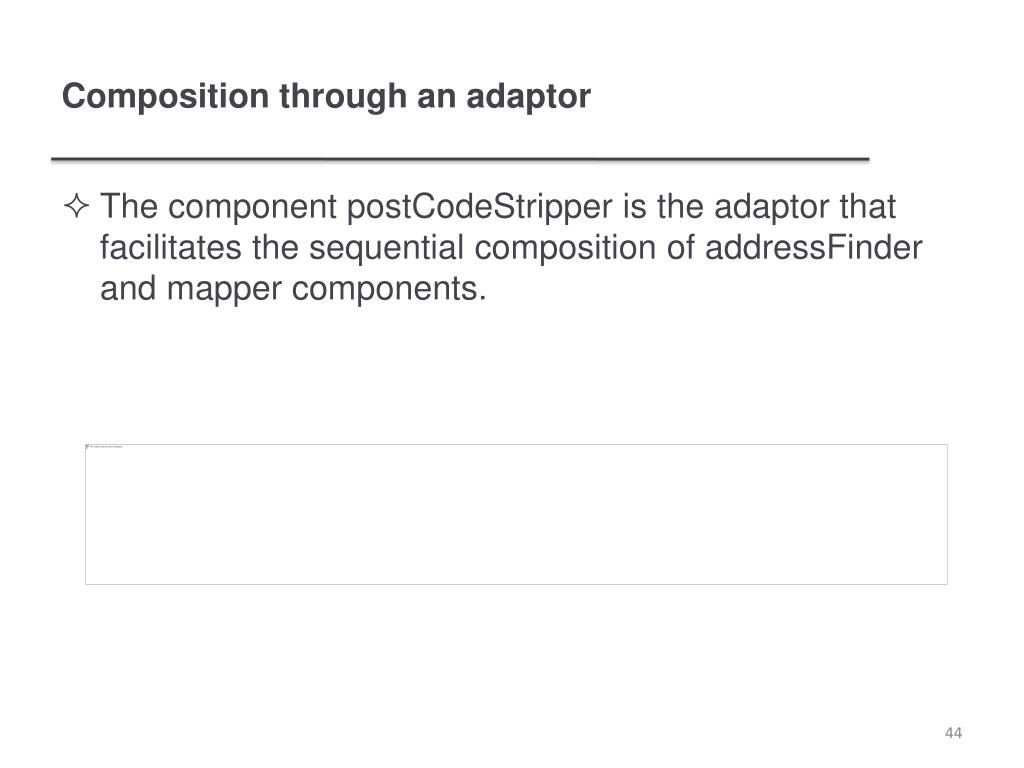Click the horizontal line under the title
Screen dimensions: 1024x768
tap(460, 159)
